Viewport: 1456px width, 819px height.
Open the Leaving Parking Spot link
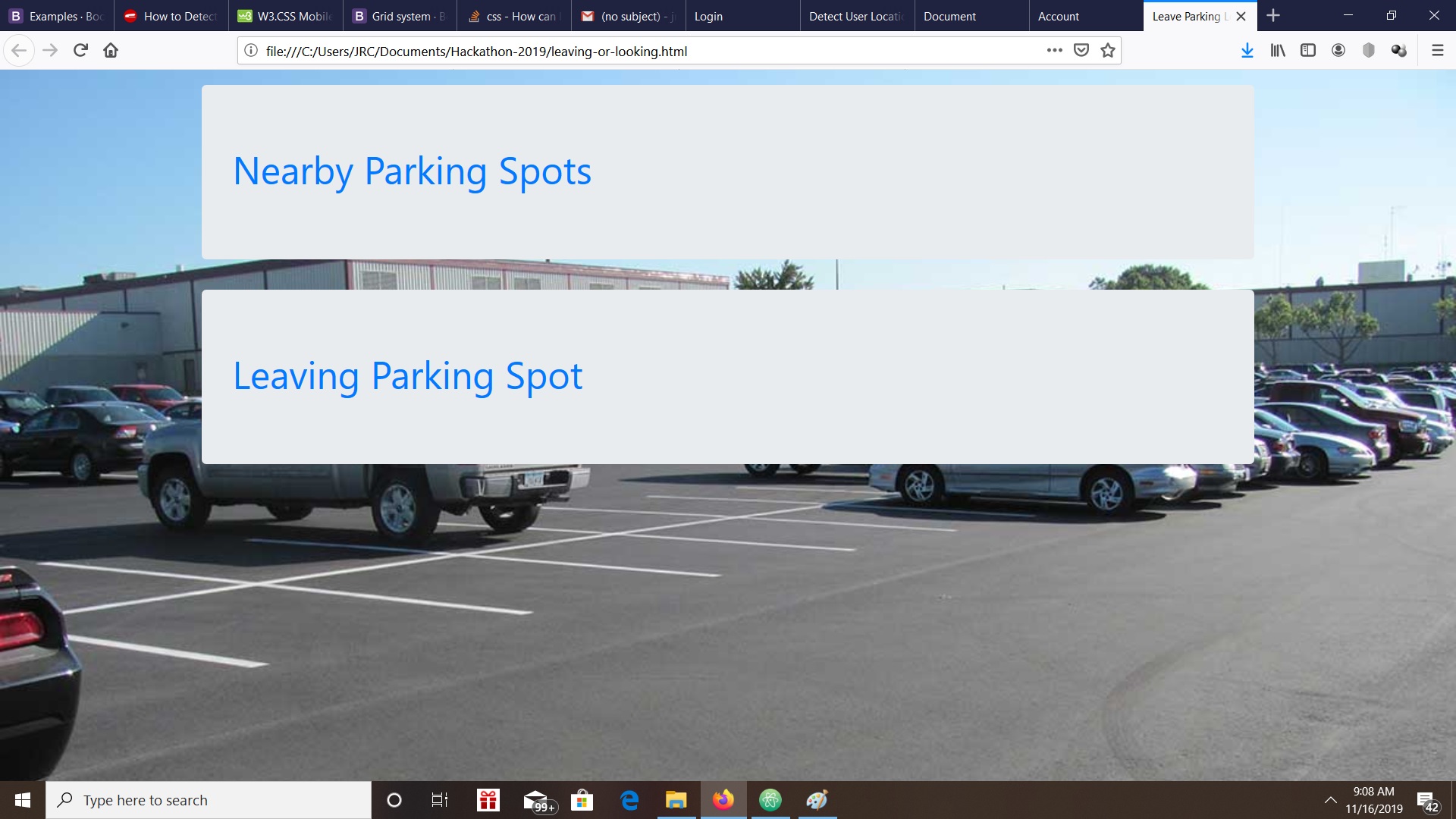(x=408, y=376)
